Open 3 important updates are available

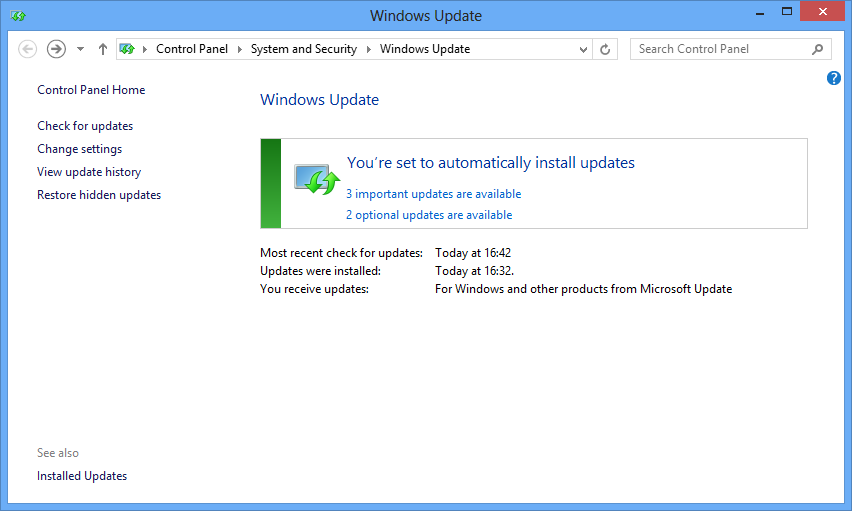pos(434,194)
